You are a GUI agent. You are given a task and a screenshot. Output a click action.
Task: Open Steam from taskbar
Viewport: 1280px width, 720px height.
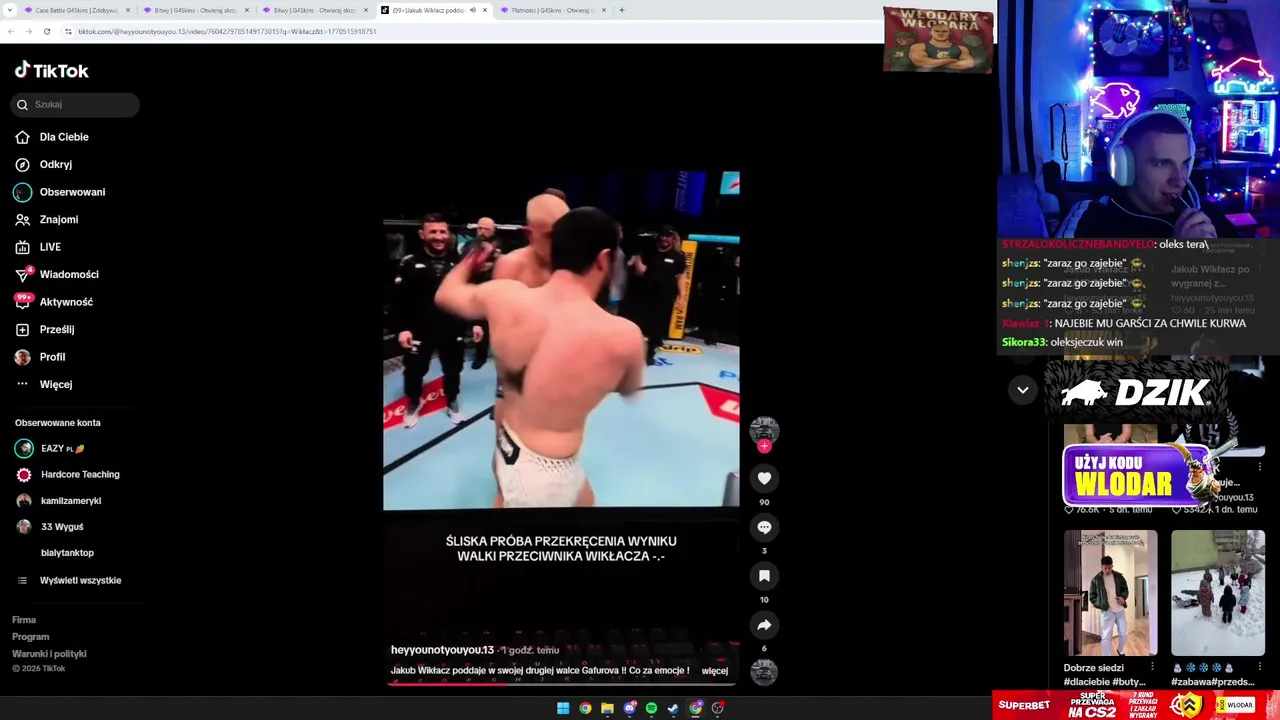673,708
